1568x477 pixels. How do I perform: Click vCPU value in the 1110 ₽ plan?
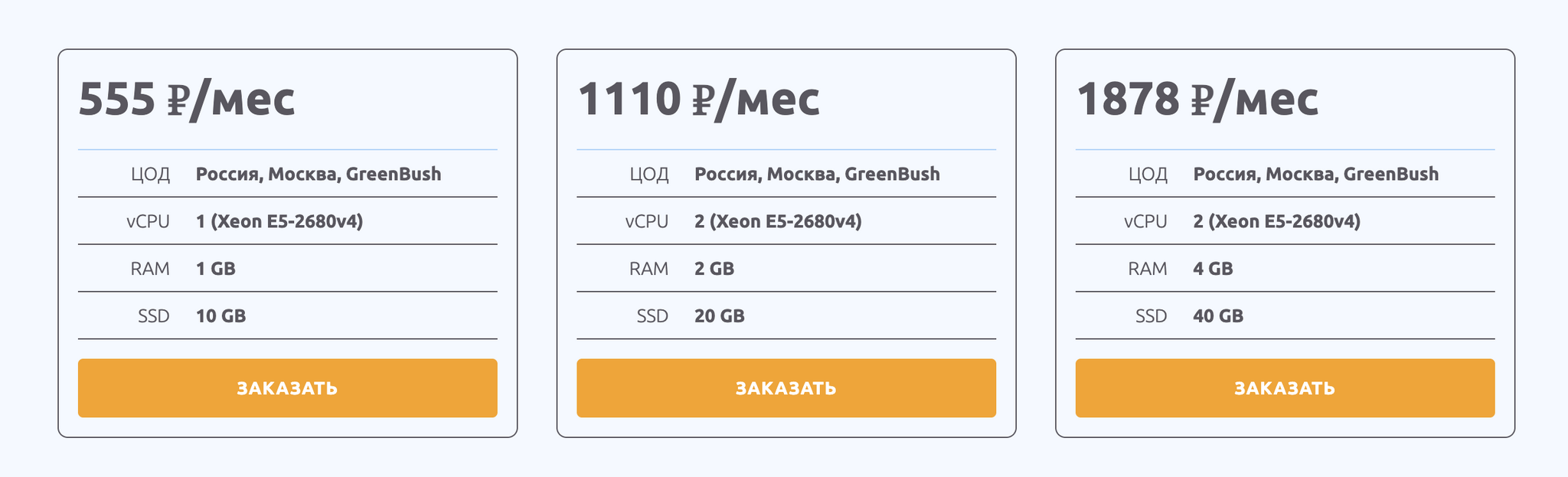(778, 221)
